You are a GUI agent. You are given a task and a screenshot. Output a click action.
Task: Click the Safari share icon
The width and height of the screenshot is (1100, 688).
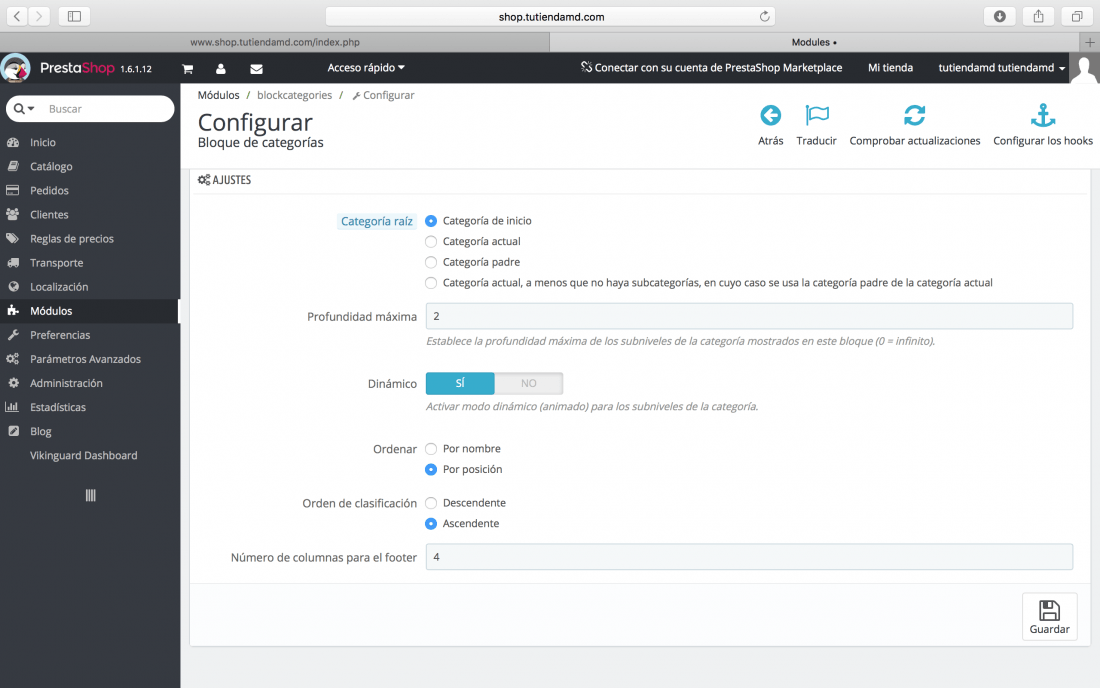(1038, 16)
